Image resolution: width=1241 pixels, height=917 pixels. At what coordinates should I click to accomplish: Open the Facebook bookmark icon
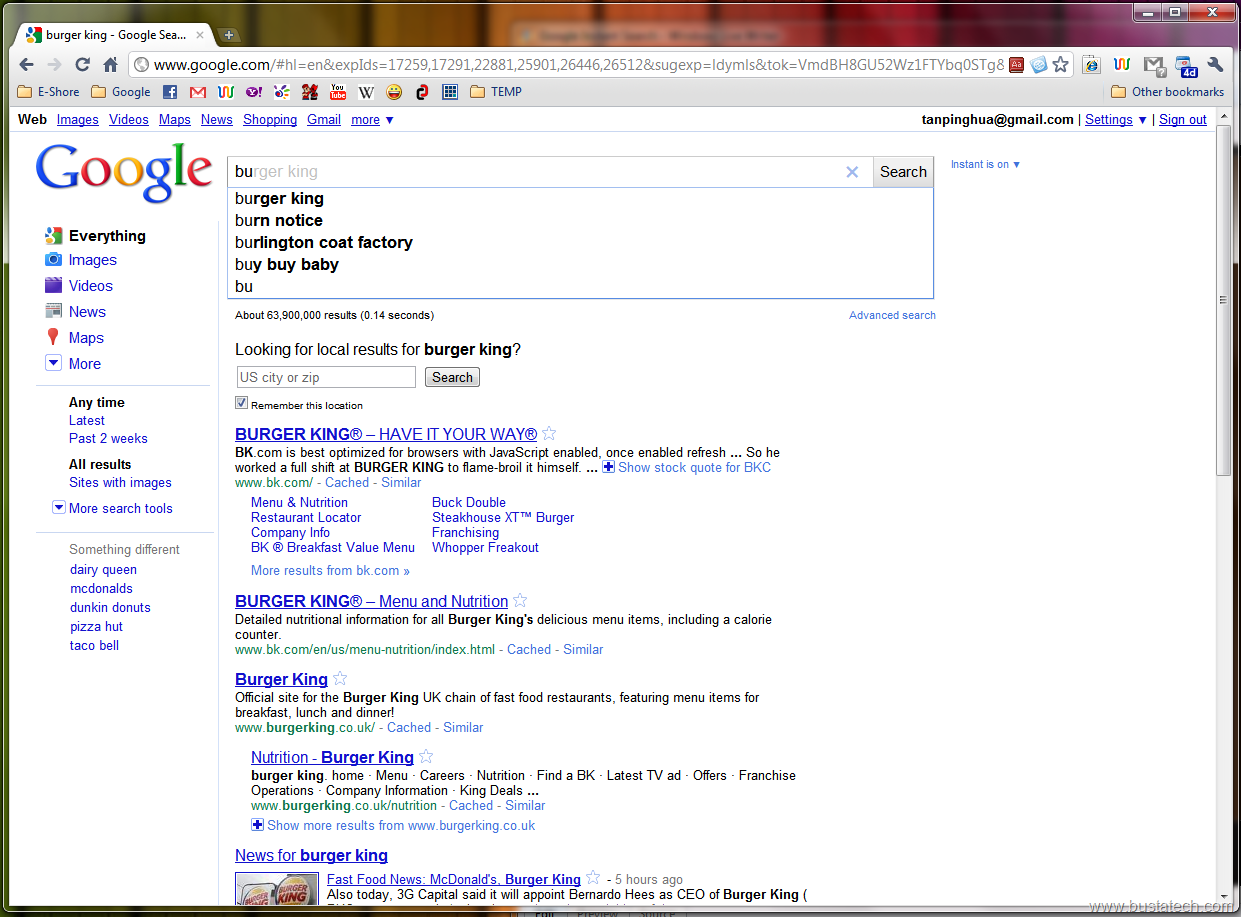pos(170,92)
